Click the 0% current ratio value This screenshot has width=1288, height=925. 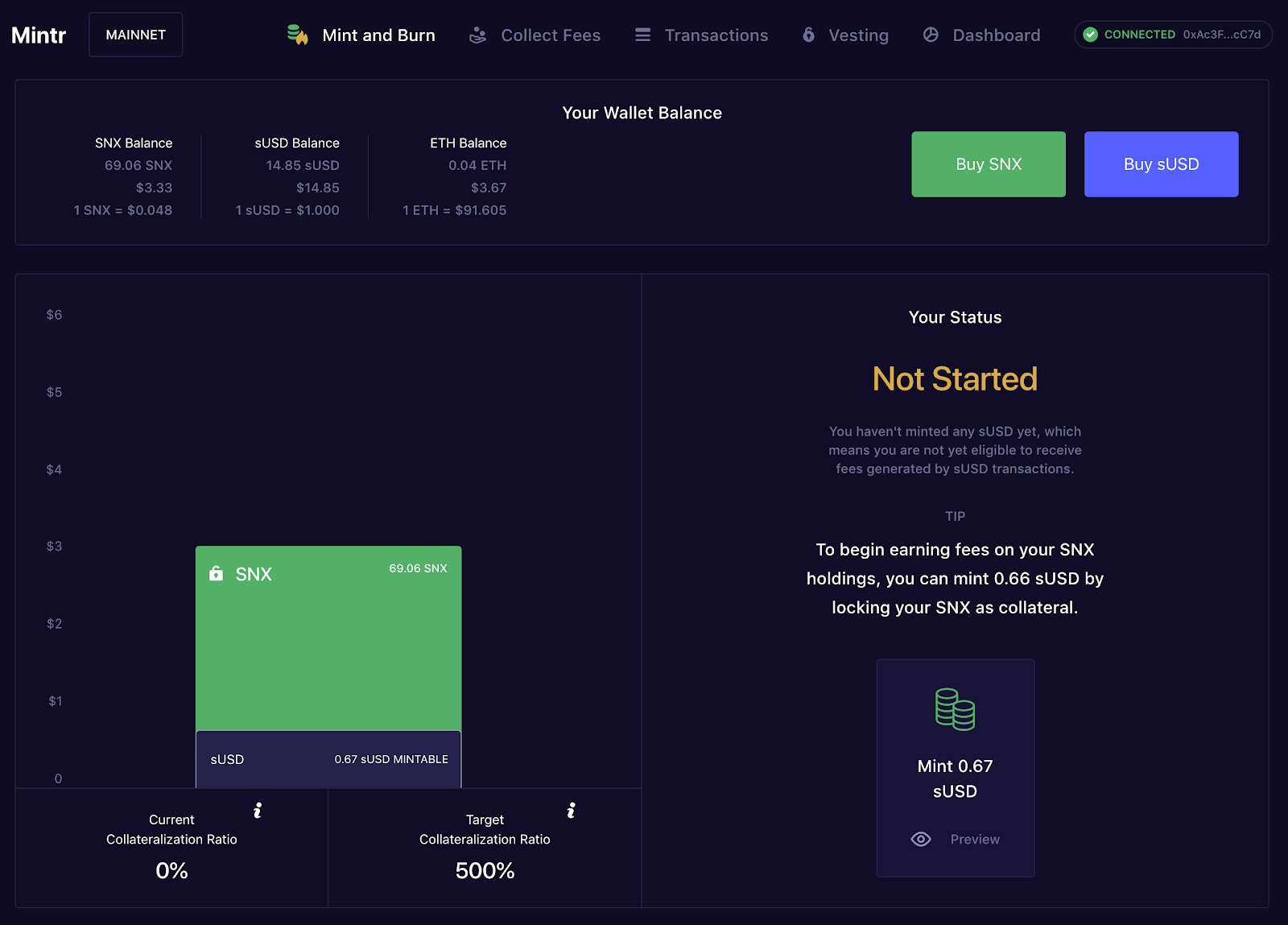coord(171,870)
